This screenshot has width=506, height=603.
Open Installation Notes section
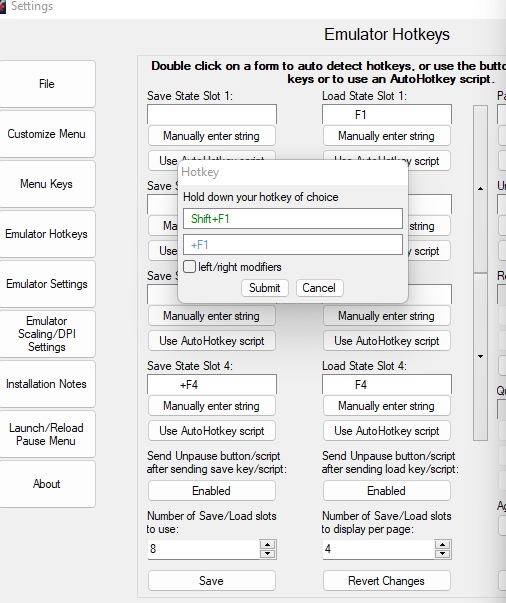(x=47, y=384)
